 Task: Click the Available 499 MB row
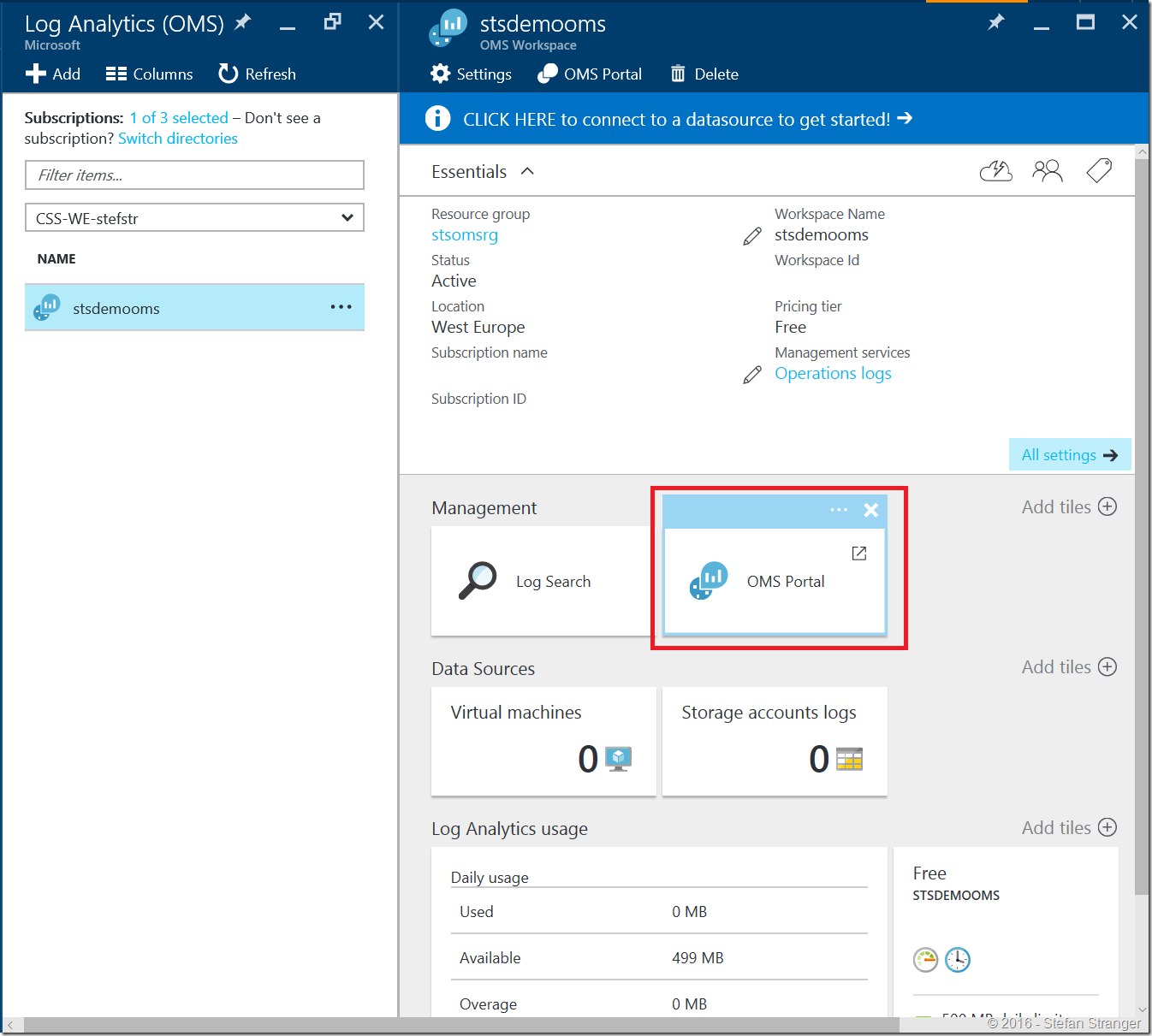click(659, 957)
